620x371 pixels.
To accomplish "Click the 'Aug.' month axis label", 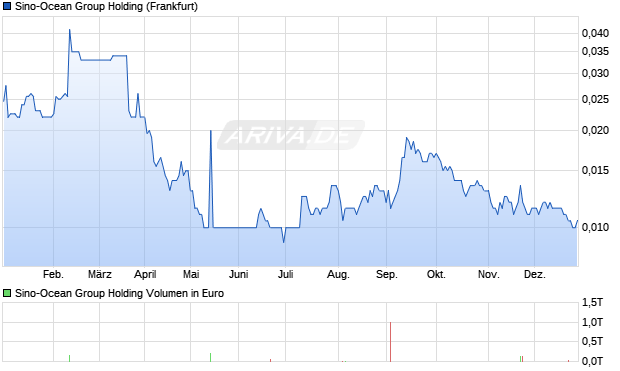I will click(x=338, y=274).
